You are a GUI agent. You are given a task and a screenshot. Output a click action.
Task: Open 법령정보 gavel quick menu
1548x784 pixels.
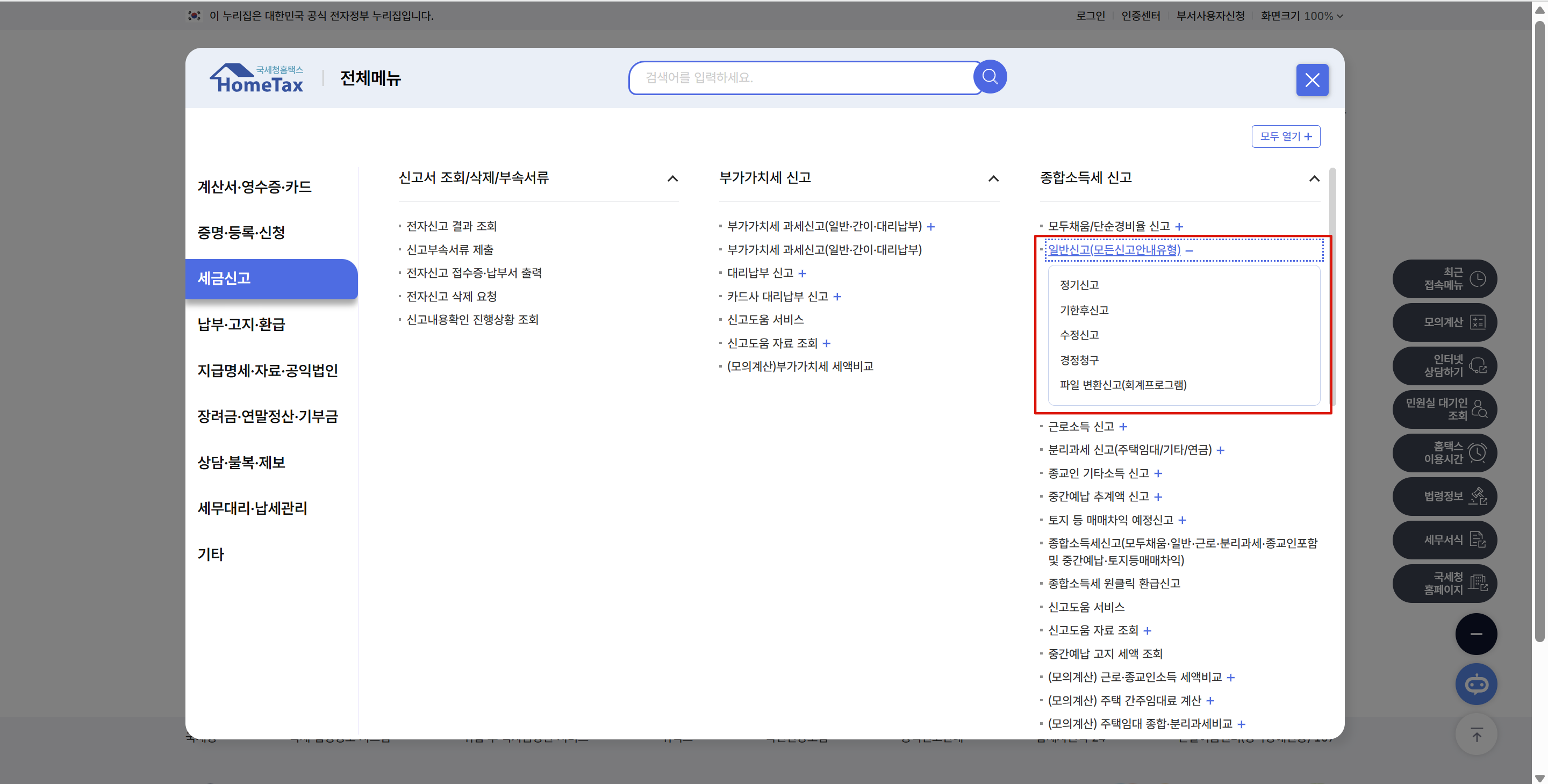click(1444, 496)
